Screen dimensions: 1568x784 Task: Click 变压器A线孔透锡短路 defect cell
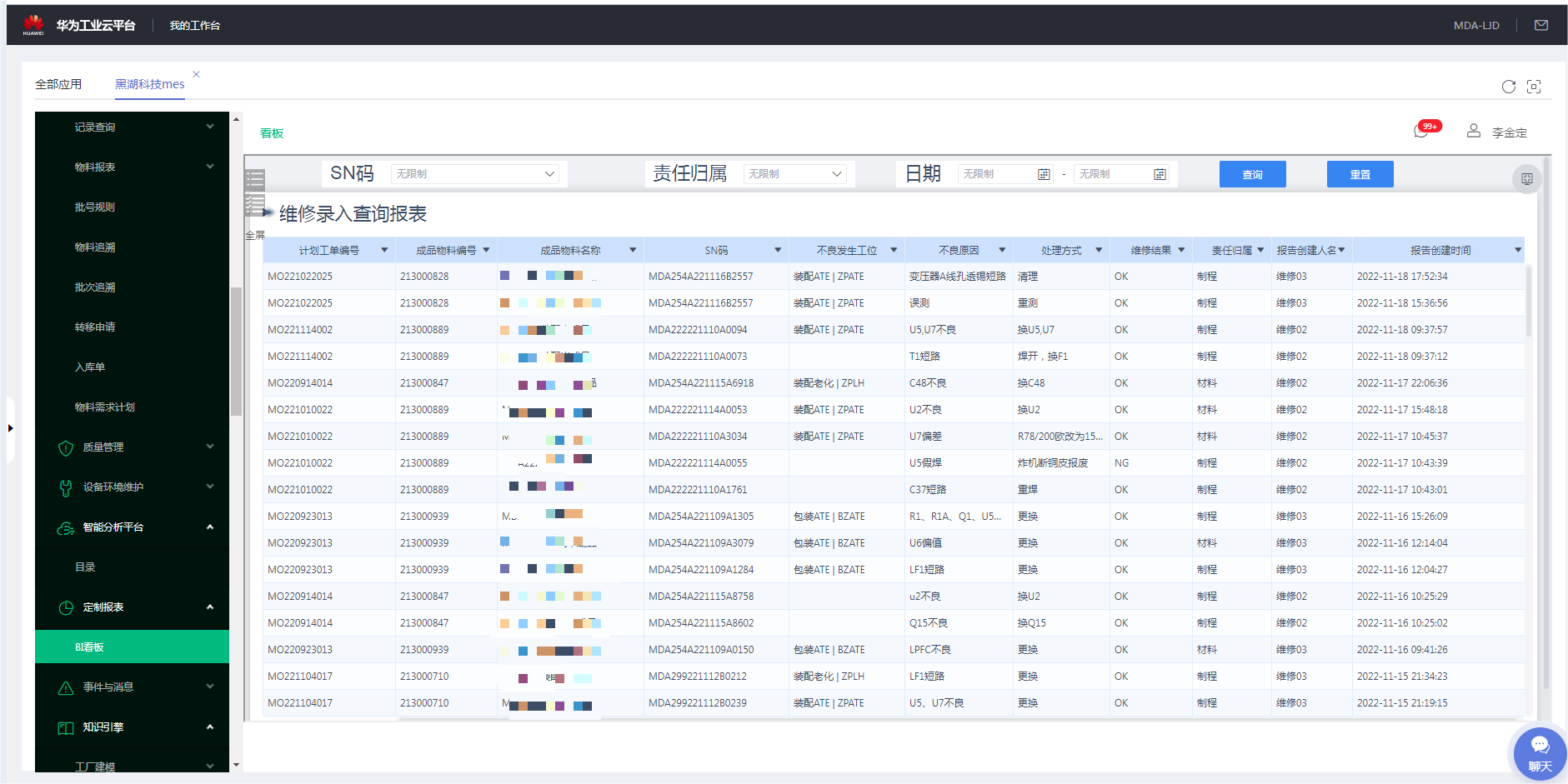(957, 277)
